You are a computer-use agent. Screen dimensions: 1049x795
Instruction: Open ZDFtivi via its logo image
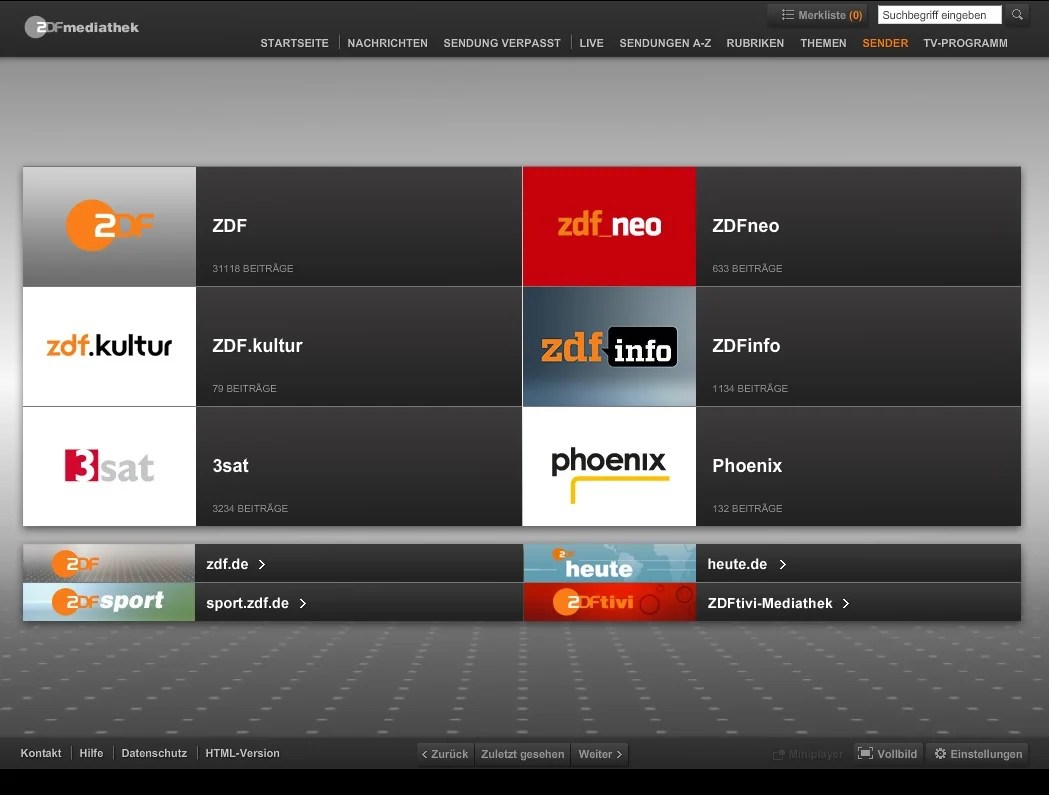click(608, 601)
